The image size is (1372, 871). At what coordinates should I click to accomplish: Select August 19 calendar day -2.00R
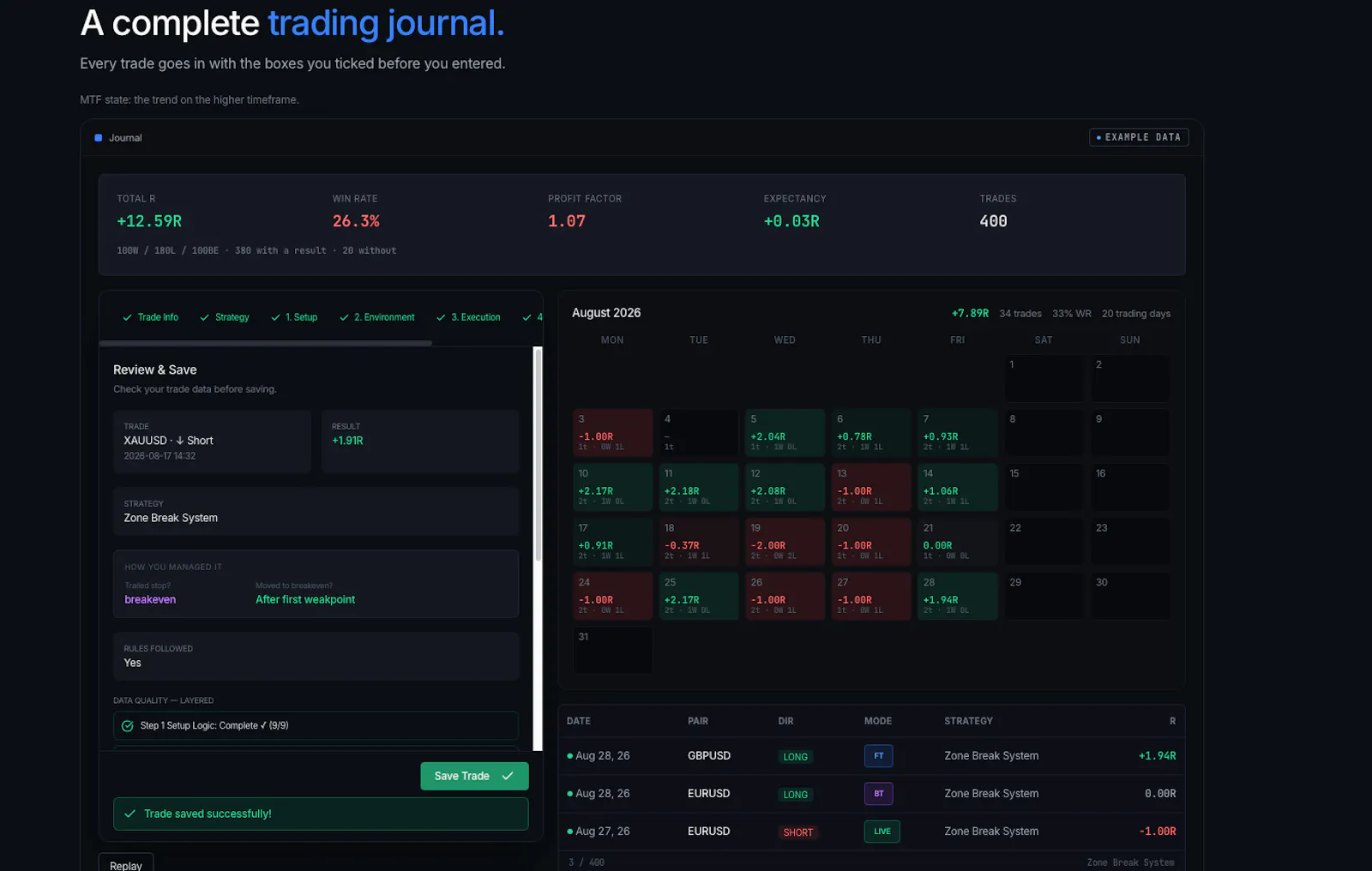pos(785,541)
